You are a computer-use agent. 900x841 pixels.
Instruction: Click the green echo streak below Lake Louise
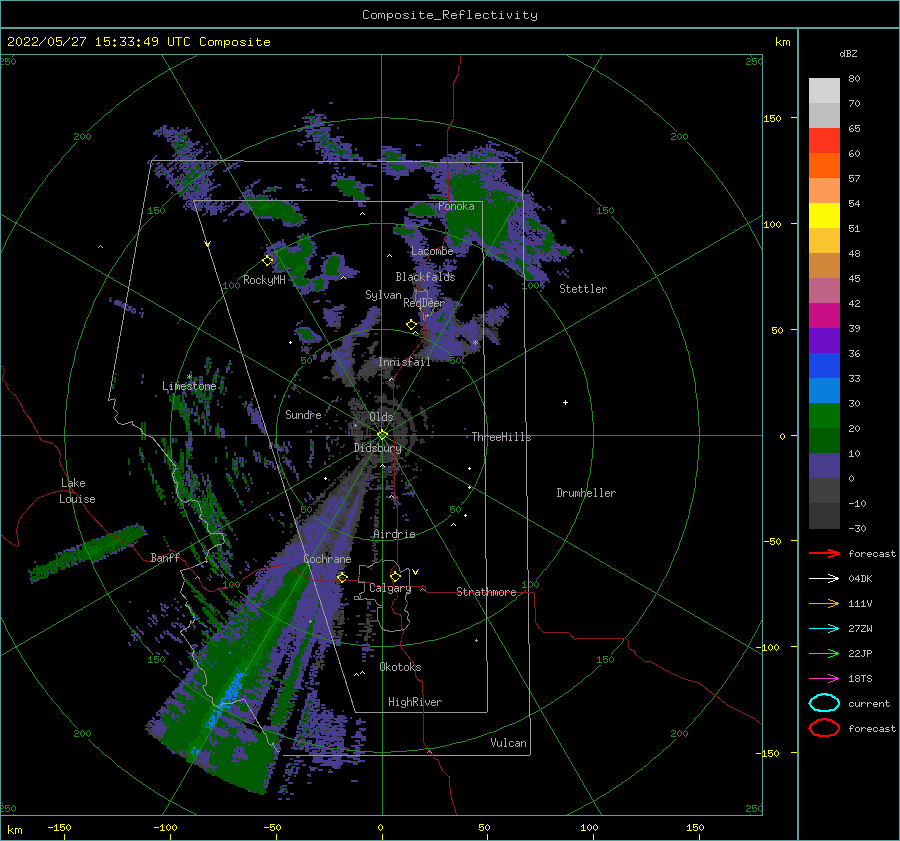pos(87,552)
